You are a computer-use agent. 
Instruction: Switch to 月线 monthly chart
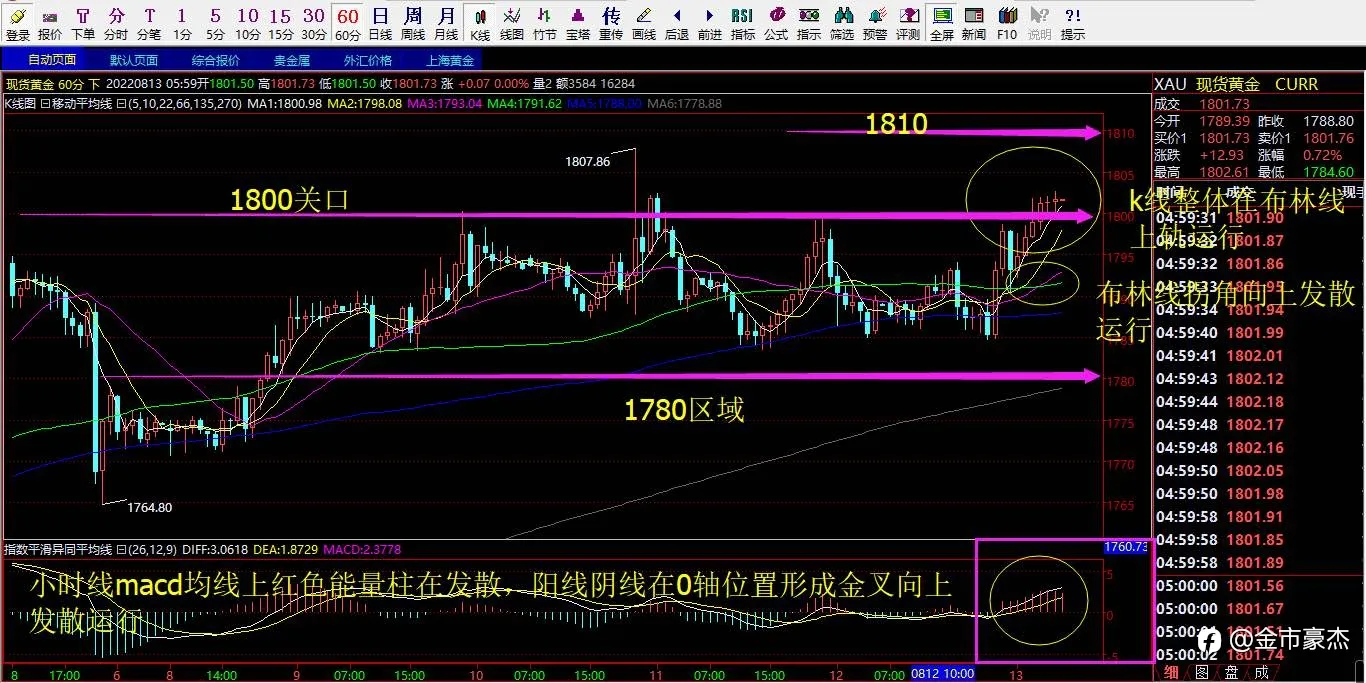tap(447, 22)
